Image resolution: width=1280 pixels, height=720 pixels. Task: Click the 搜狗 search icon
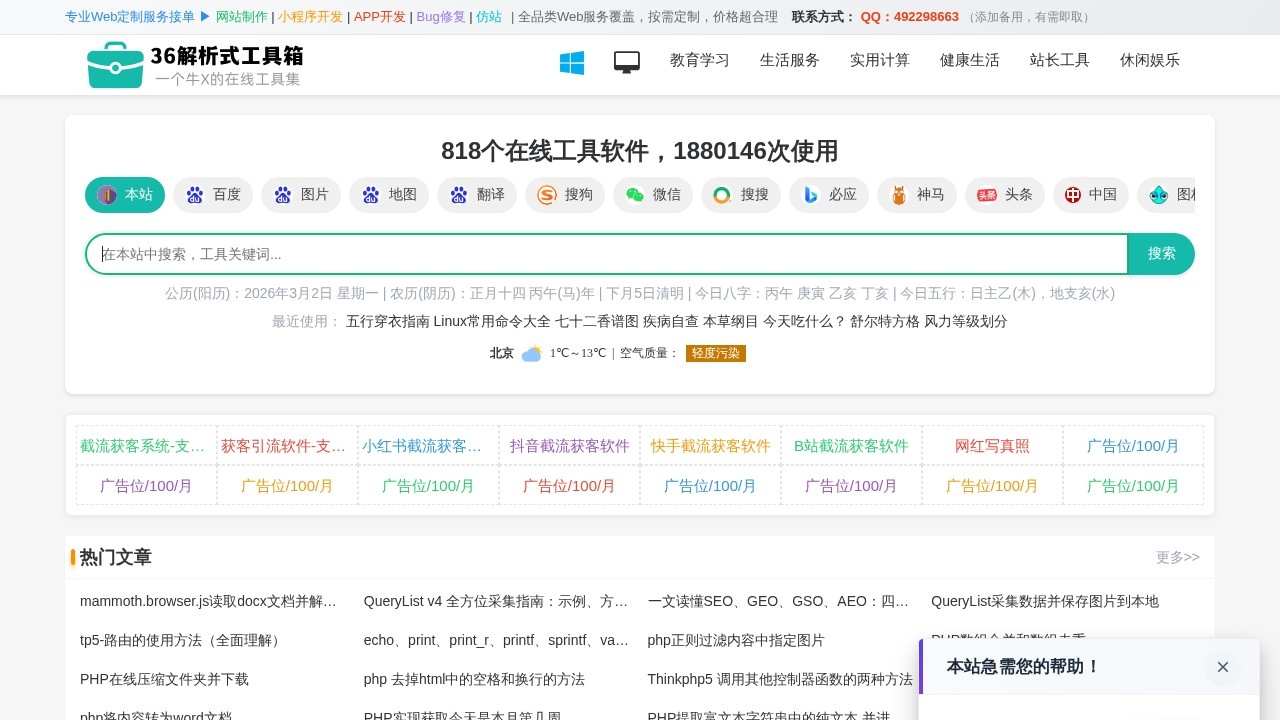565,195
